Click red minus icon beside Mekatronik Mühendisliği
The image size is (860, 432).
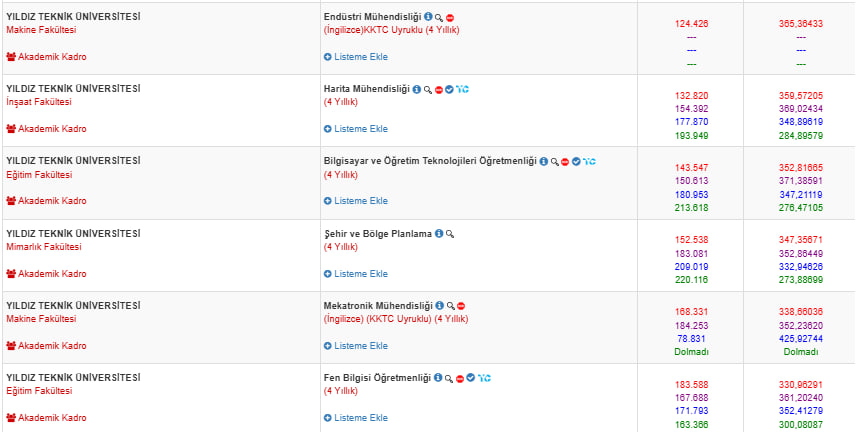[461, 305]
